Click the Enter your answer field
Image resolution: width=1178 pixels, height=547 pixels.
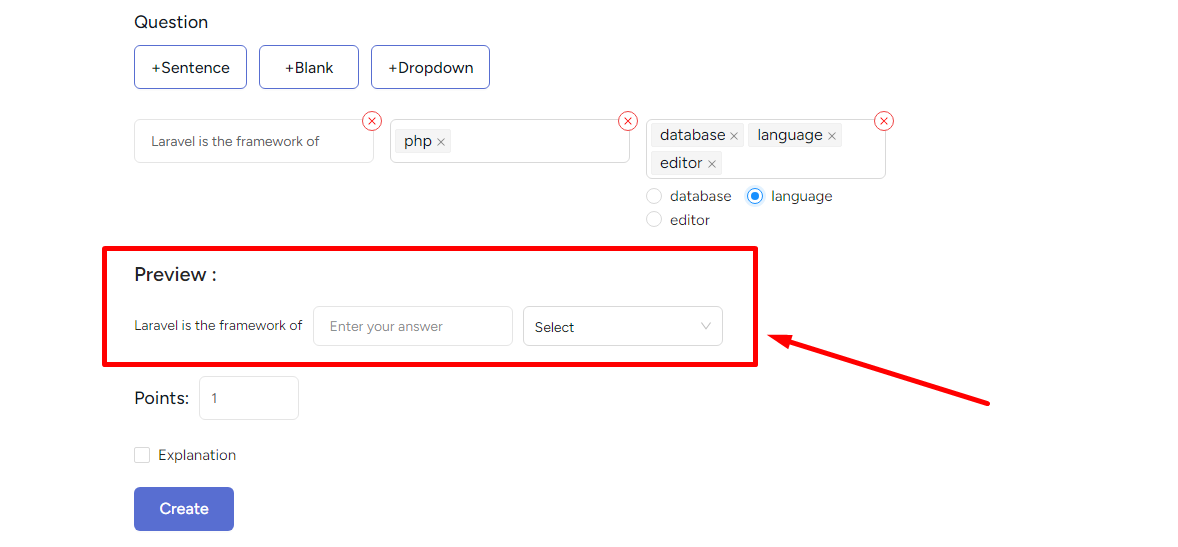coord(412,326)
